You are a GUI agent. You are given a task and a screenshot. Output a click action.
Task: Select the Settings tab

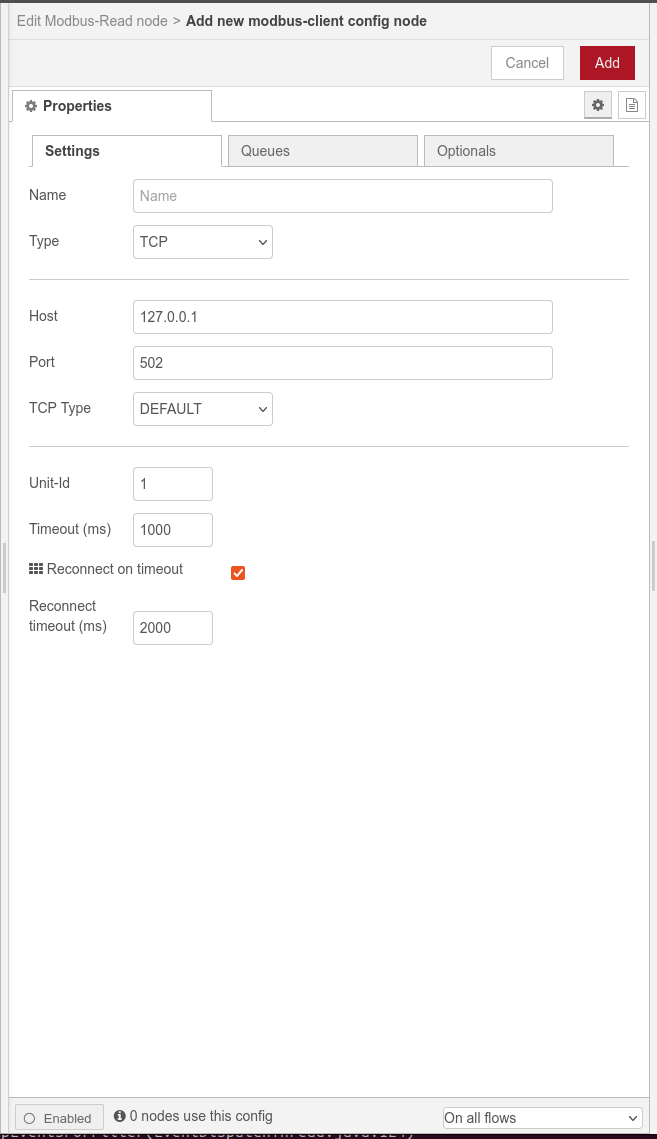click(126, 151)
